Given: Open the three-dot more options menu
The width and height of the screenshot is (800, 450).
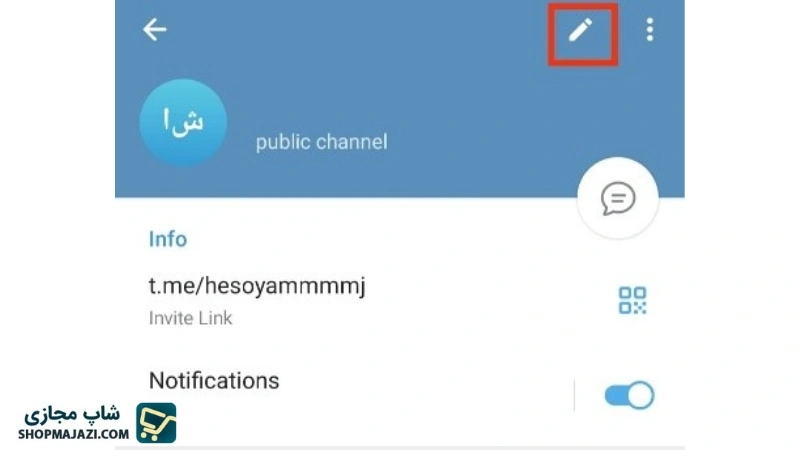Looking at the screenshot, I should (649, 30).
